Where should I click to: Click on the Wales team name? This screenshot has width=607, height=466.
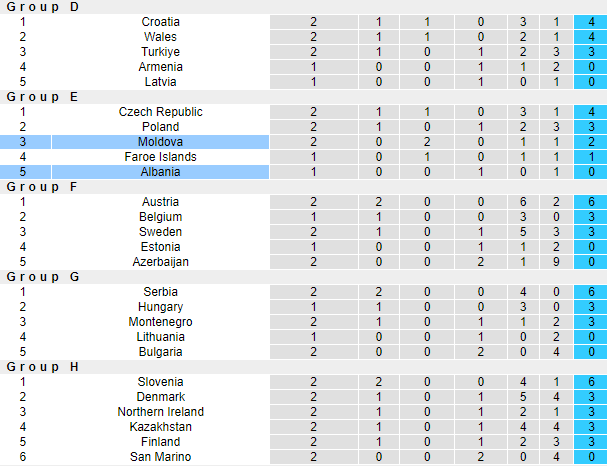click(160, 37)
